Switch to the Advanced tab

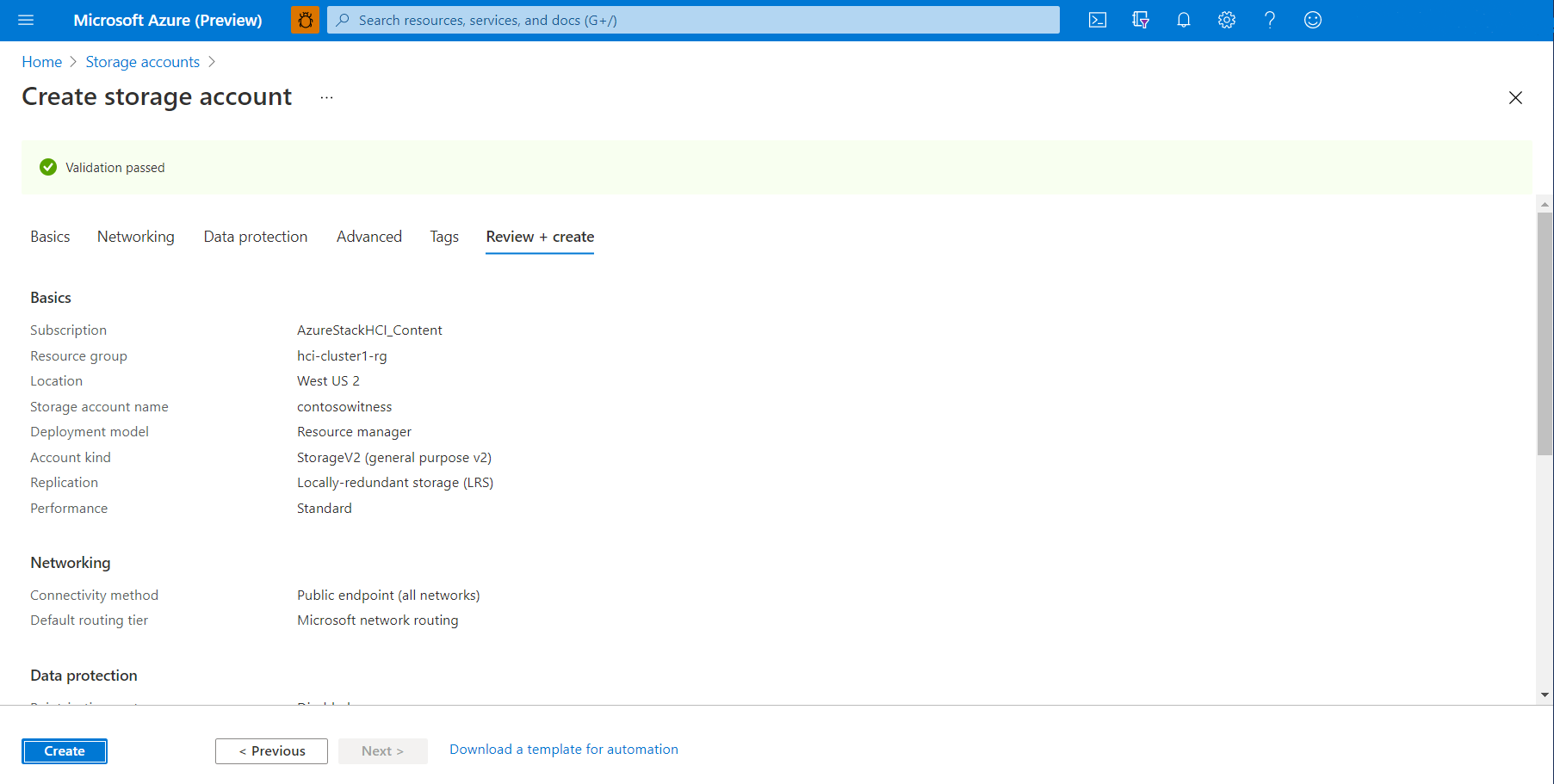tap(368, 236)
